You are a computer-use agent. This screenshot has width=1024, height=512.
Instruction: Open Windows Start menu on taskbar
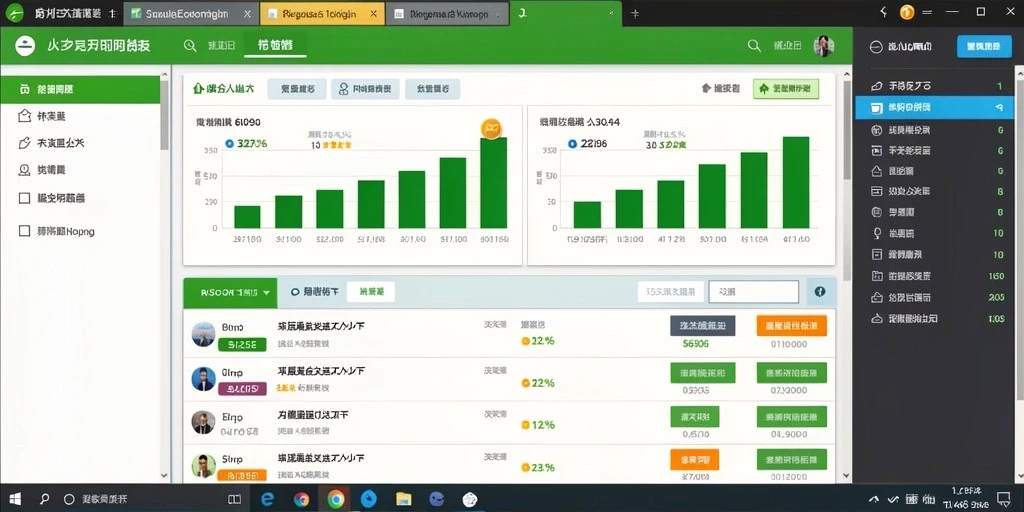pos(14,499)
